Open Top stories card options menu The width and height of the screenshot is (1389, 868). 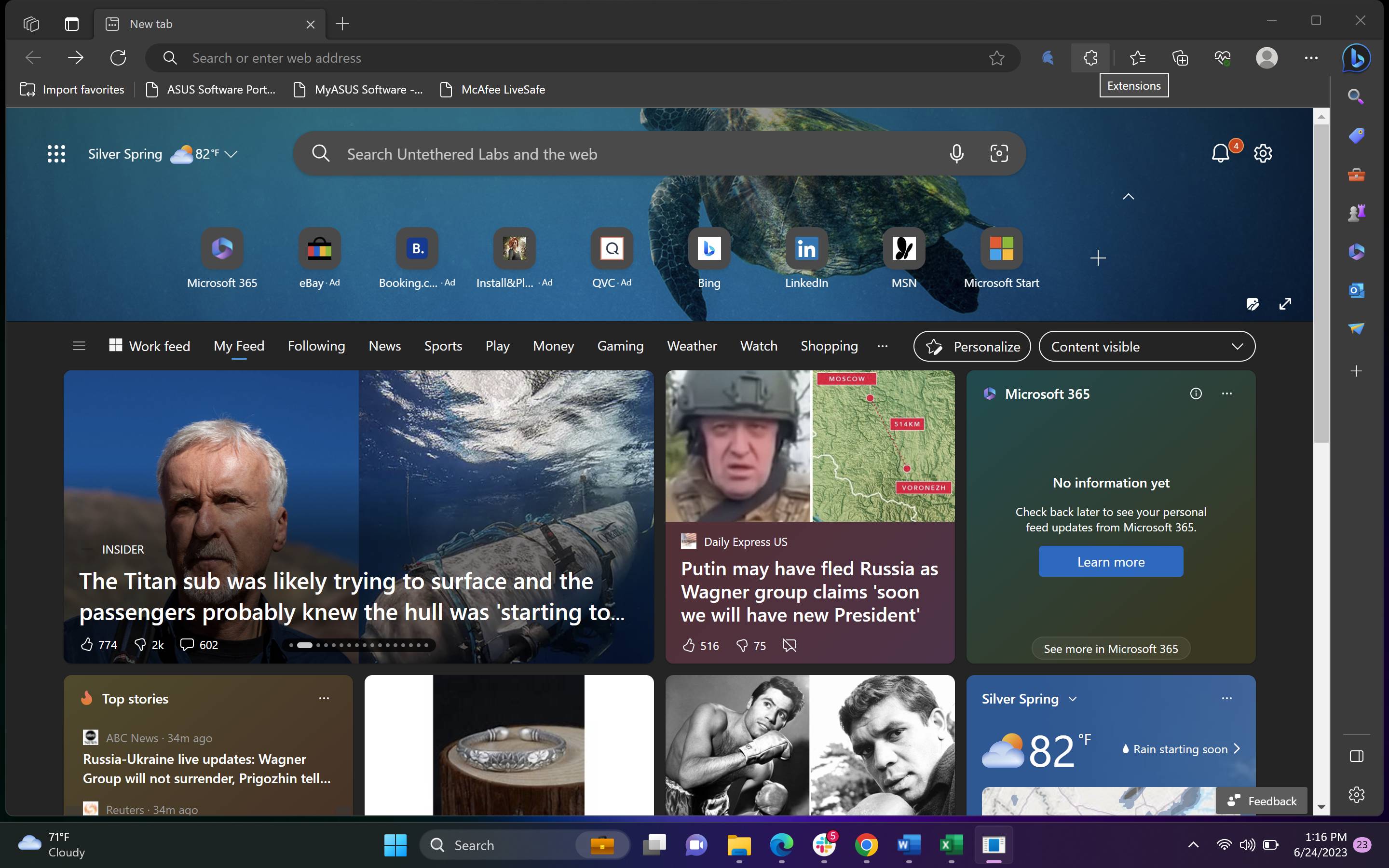pos(324,698)
